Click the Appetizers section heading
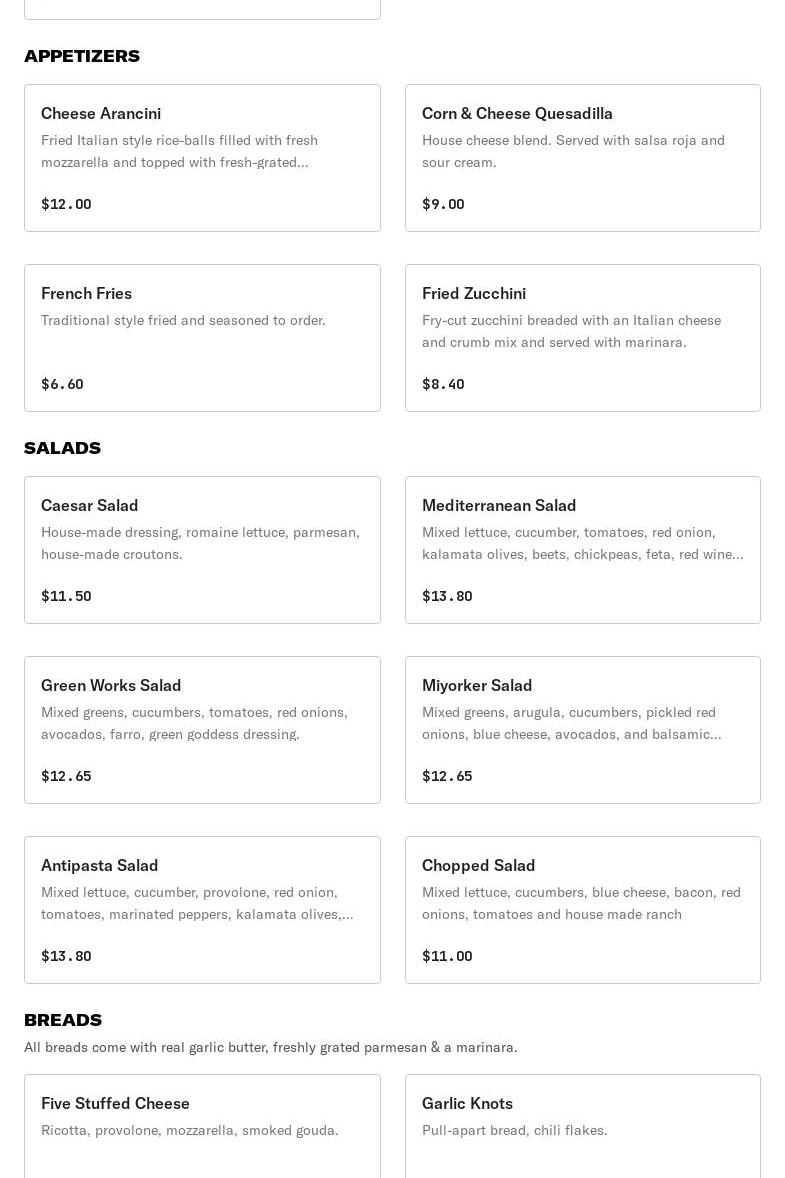This screenshot has height=1178, width=785. (x=82, y=56)
